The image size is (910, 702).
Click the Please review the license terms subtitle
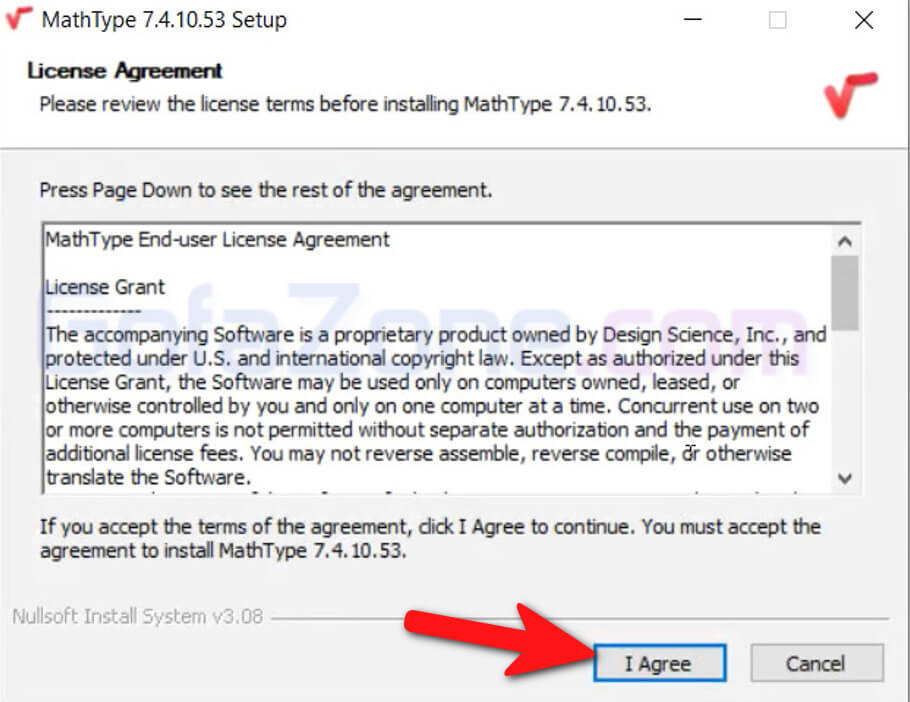tap(345, 104)
